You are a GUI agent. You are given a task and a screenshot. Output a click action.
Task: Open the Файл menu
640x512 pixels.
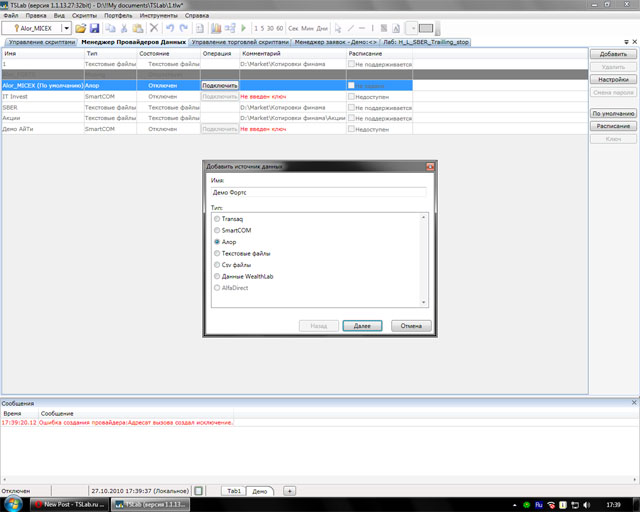11,16
